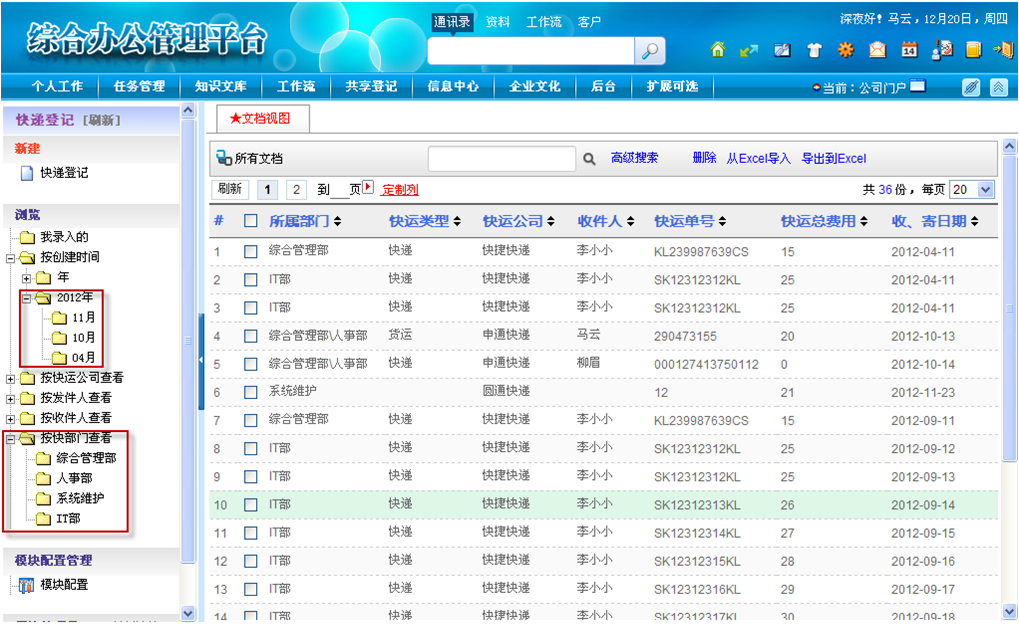Open the 信息中心 menu
The width and height of the screenshot is (1019, 627).
(453, 86)
